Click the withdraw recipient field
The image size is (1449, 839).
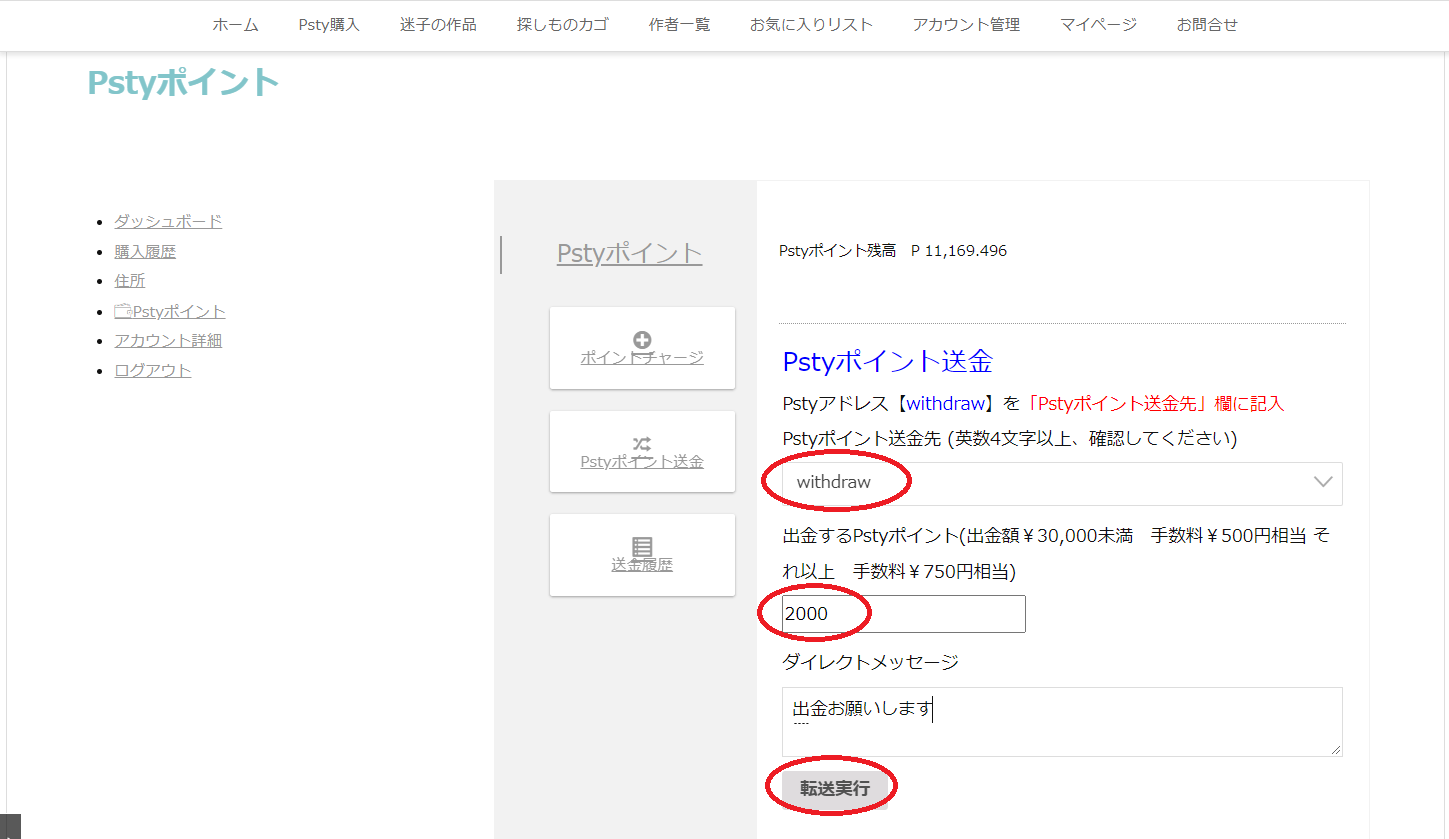click(1062, 483)
